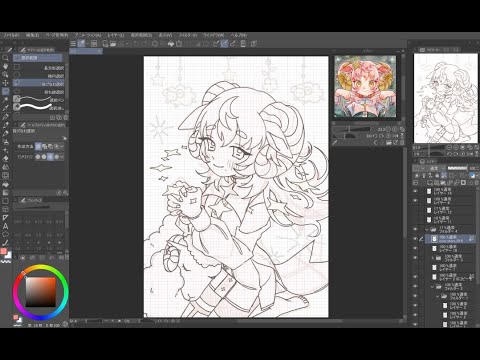Open the フィルター menu
Screen dimensions: 480x360
188,35
